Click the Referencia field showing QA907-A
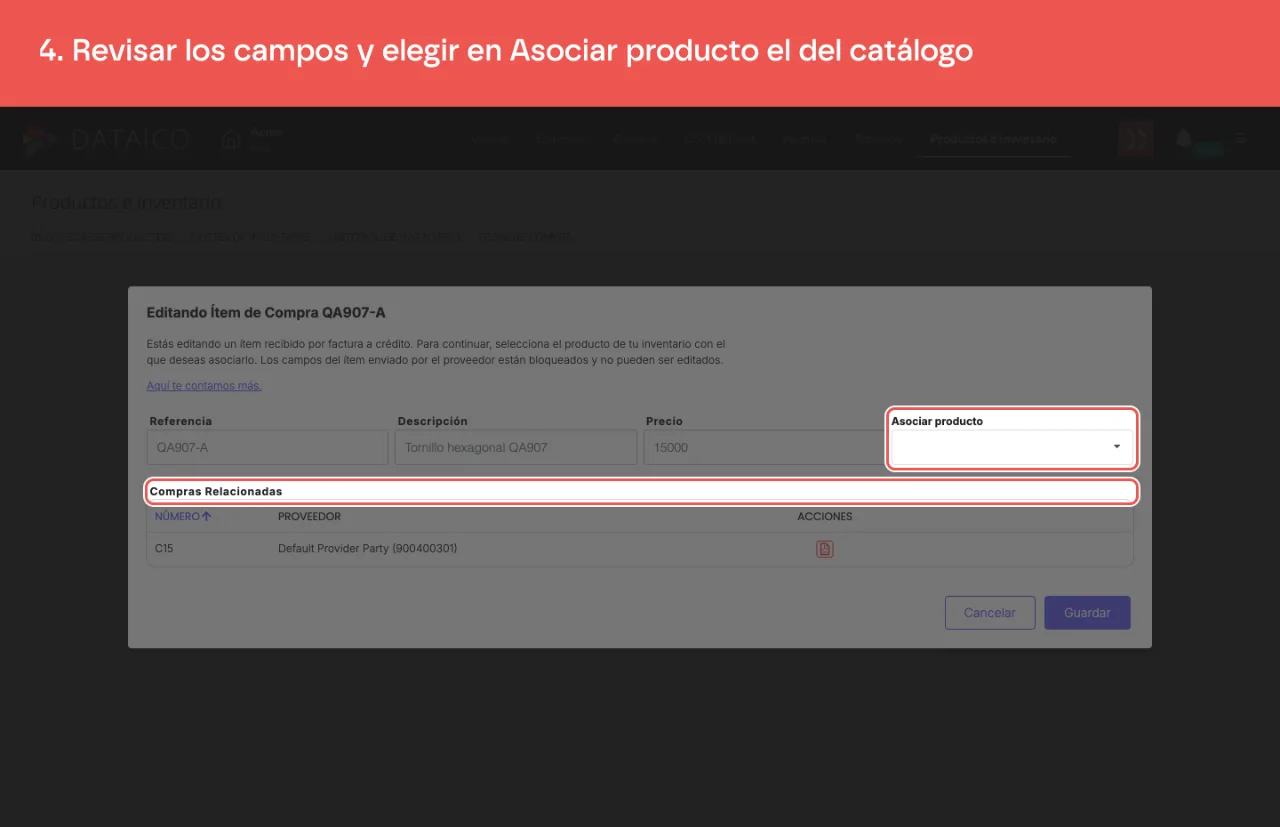The height and width of the screenshot is (827, 1280). pos(267,448)
